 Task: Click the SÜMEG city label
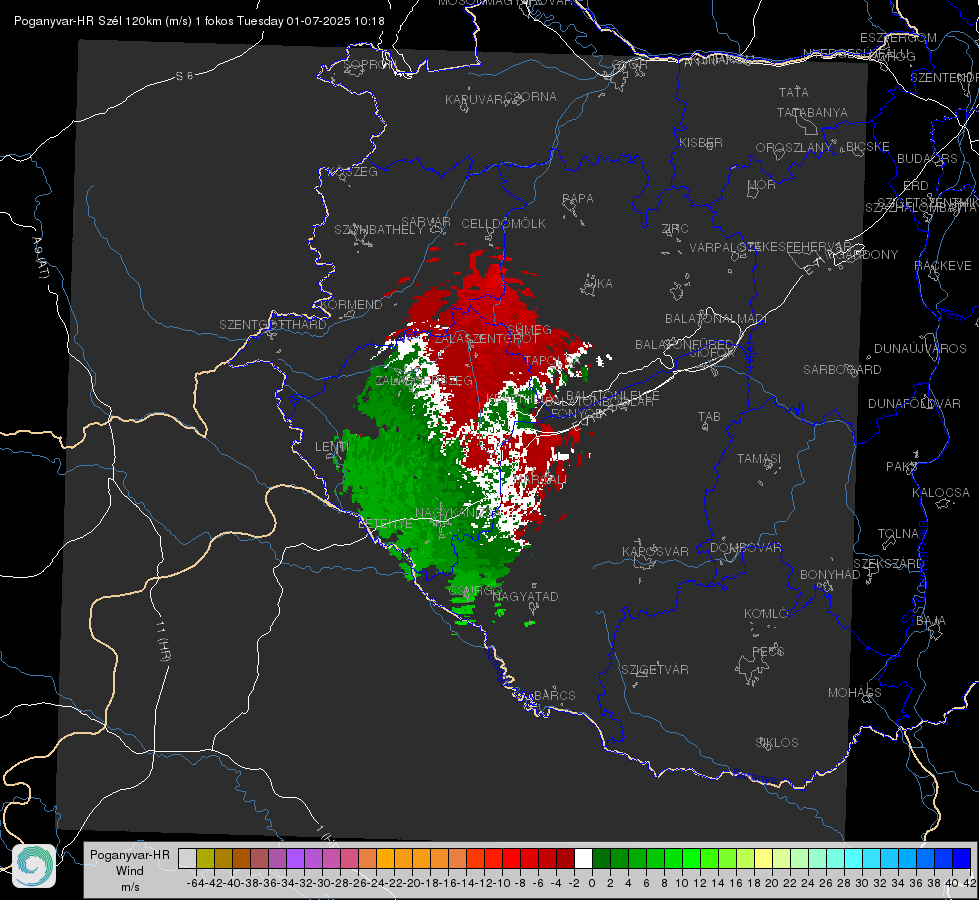529,330
